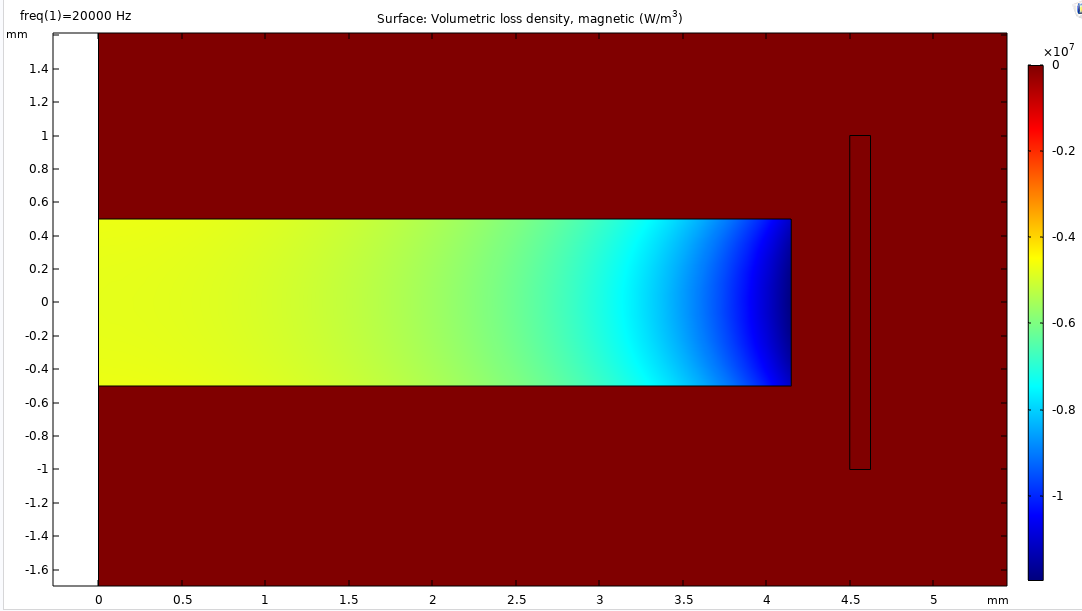Click the dark red top of the color legend
1082x611 pixels.
[x=1035, y=72]
